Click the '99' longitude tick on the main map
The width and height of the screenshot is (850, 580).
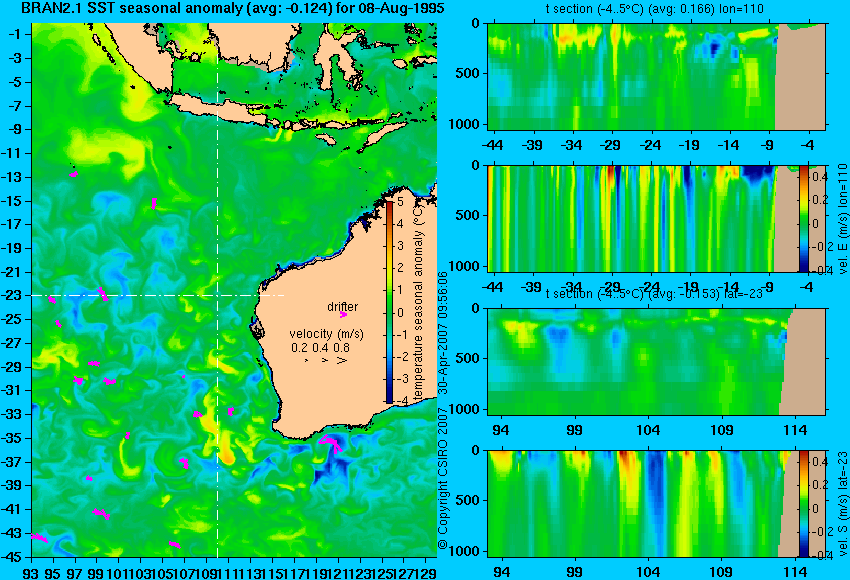click(x=96, y=573)
